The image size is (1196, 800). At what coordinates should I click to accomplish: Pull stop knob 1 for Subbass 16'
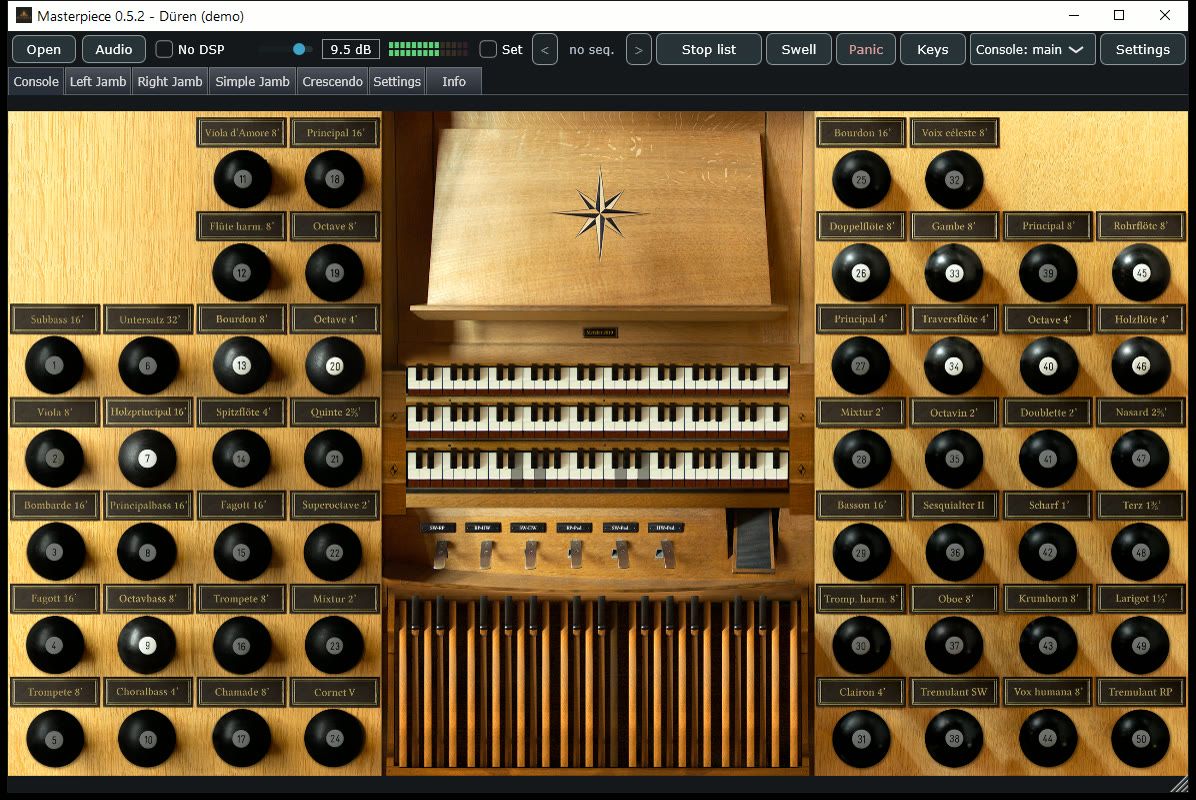[x=54, y=365]
